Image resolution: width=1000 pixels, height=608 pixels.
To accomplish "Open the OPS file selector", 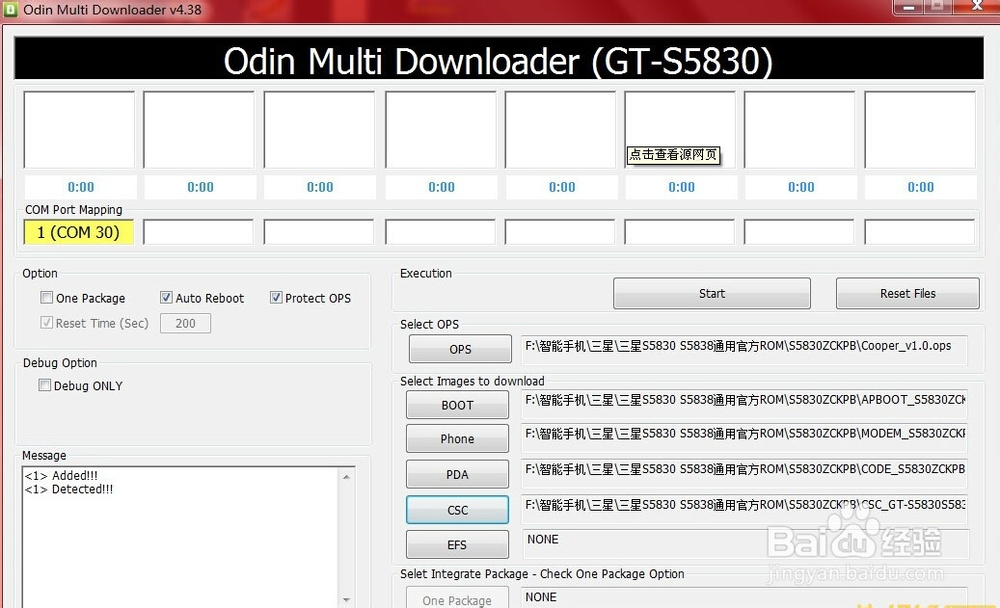I will click(459, 348).
